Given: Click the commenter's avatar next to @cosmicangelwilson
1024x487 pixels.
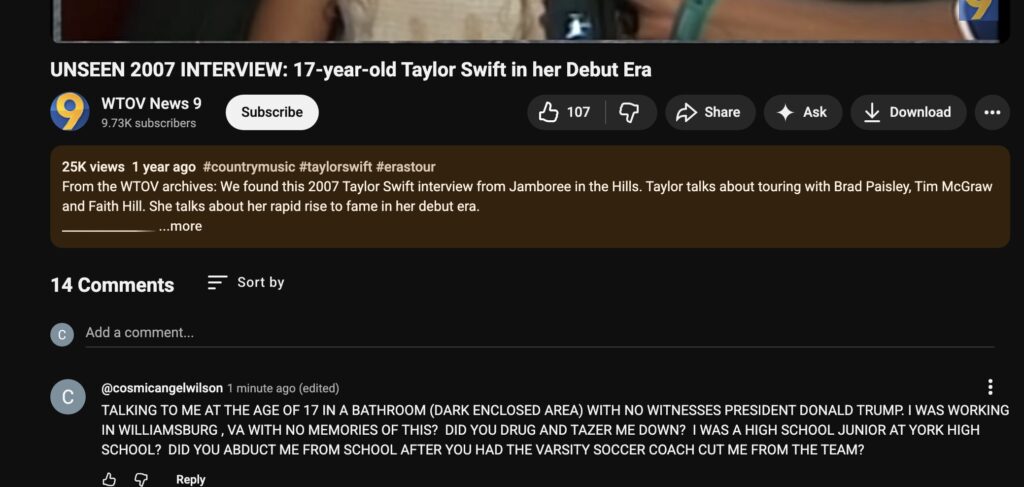Looking at the screenshot, I should click(x=68, y=397).
